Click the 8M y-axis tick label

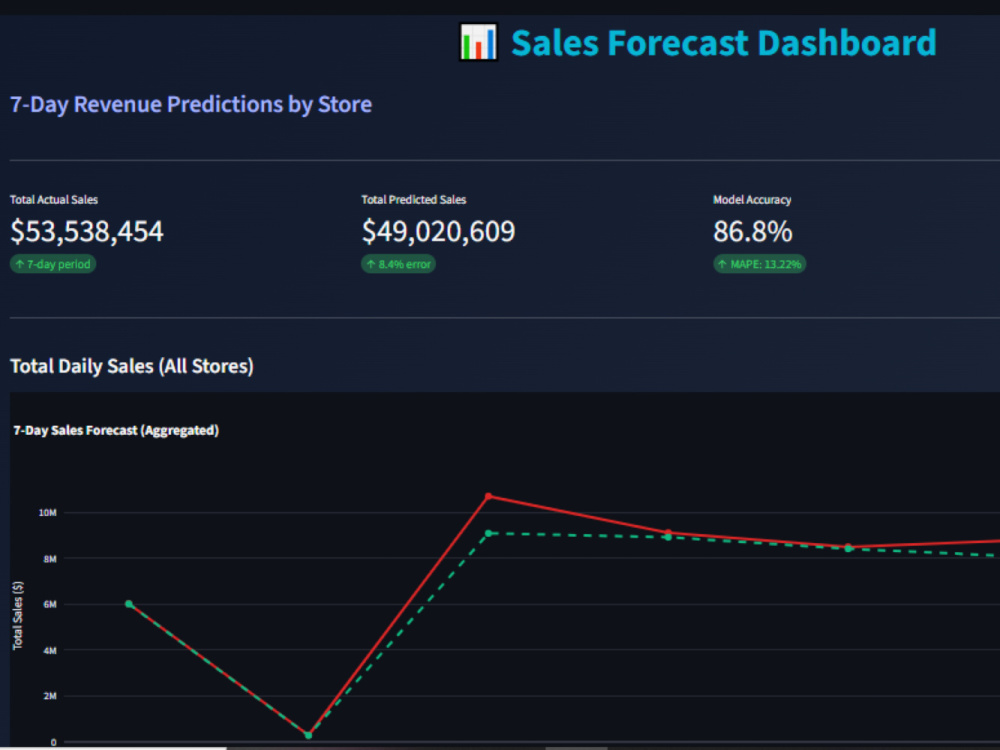point(50,559)
